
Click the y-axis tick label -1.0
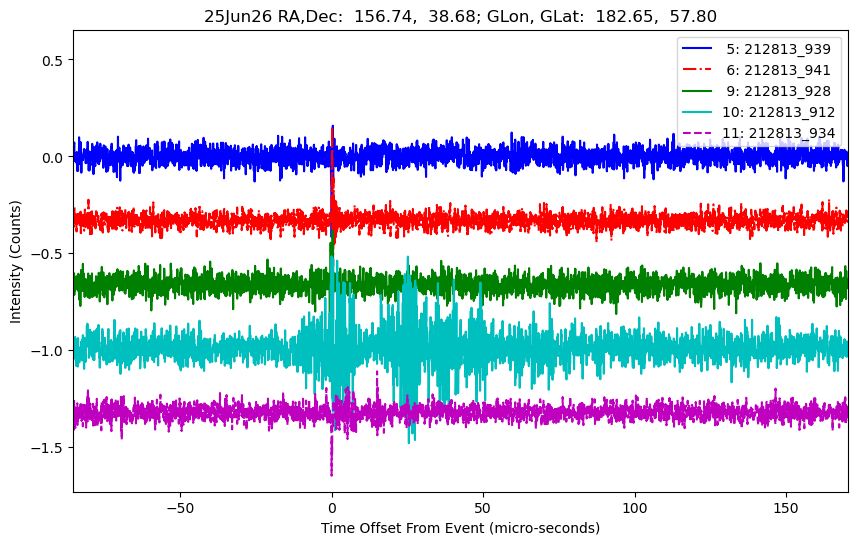click(x=48, y=351)
